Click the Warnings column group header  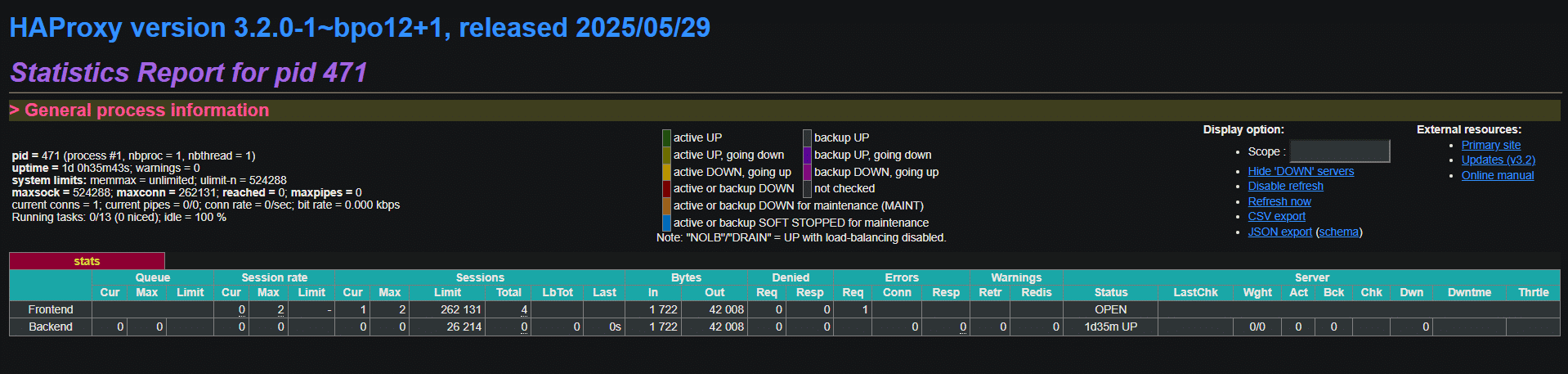coord(1016,277)
